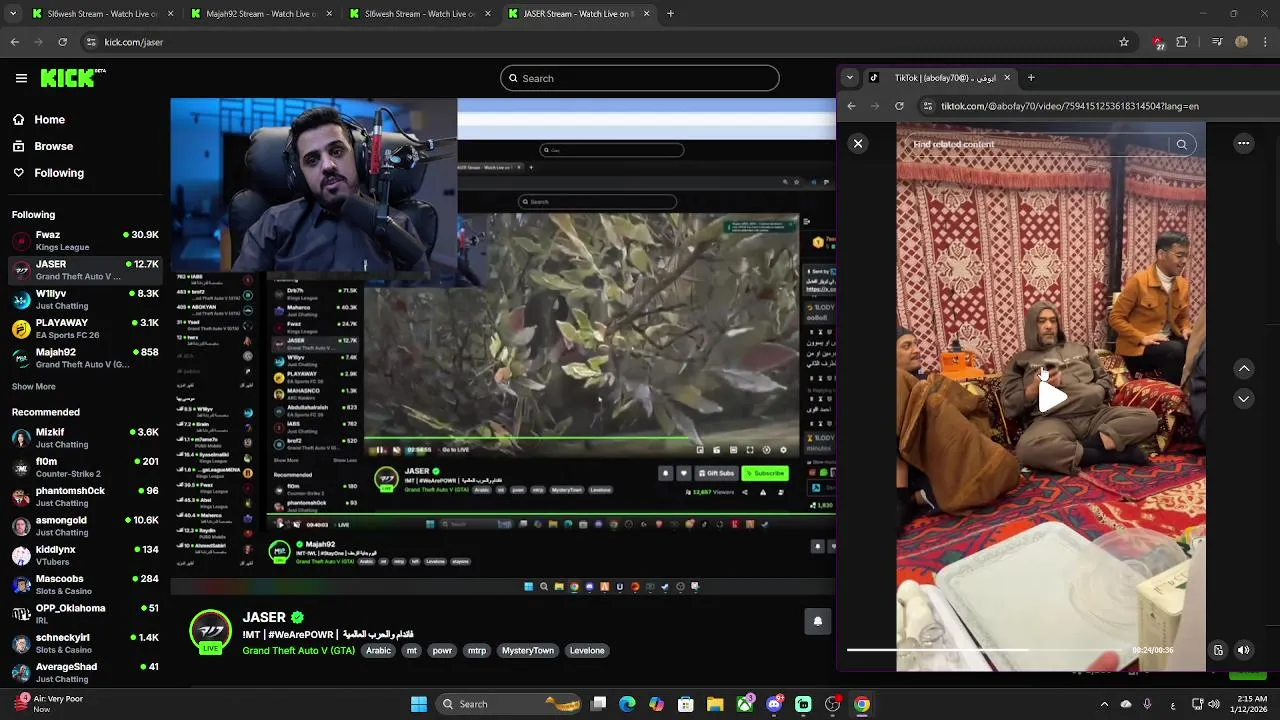Open Majah92 channel in the sidebar
This screenshot has width=1280, height=720.
coord(85,358)
